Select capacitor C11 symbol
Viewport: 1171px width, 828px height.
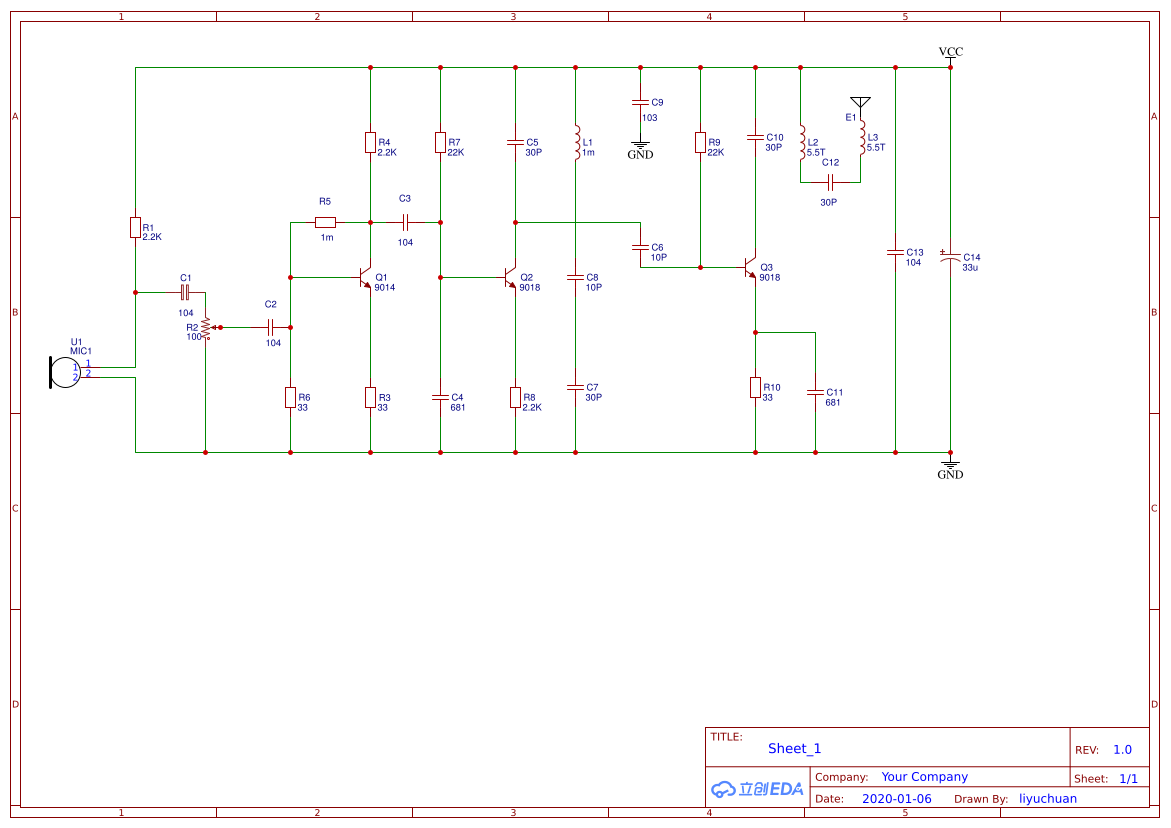click(816, 392)
